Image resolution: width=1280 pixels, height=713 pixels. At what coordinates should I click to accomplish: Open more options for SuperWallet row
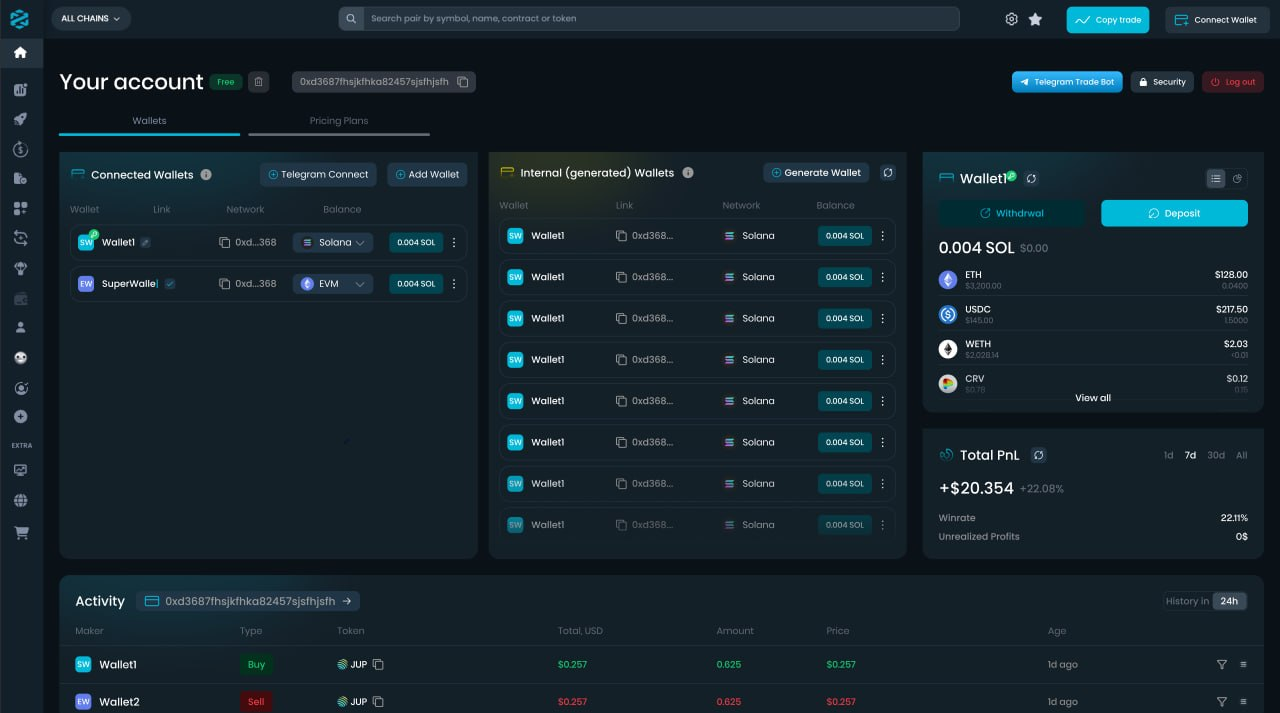pos(454,284)
